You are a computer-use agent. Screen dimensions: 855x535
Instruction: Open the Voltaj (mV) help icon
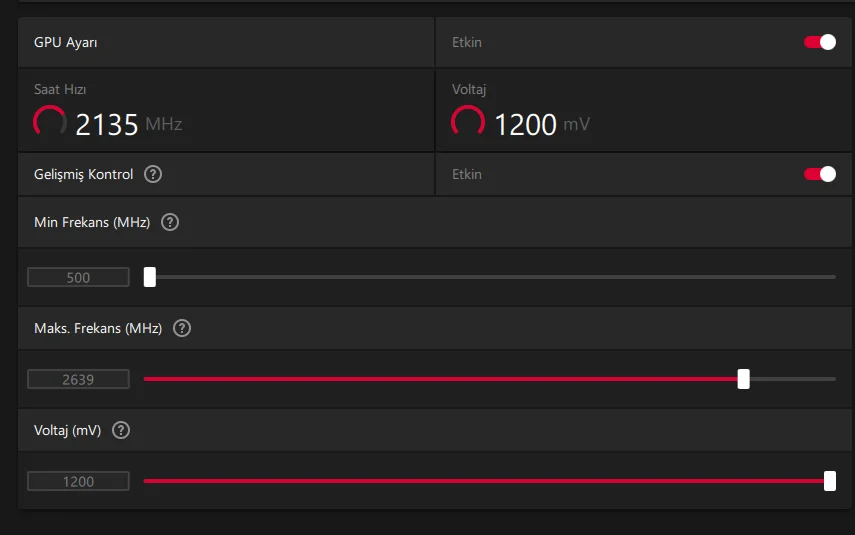121,430
